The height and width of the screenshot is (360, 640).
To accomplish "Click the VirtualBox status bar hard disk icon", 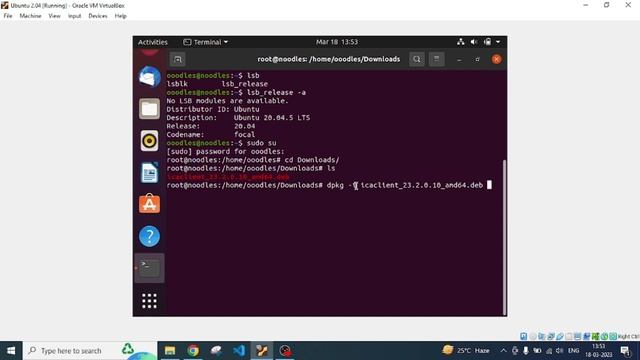I will pyautogui.click(x=524, y=336).
